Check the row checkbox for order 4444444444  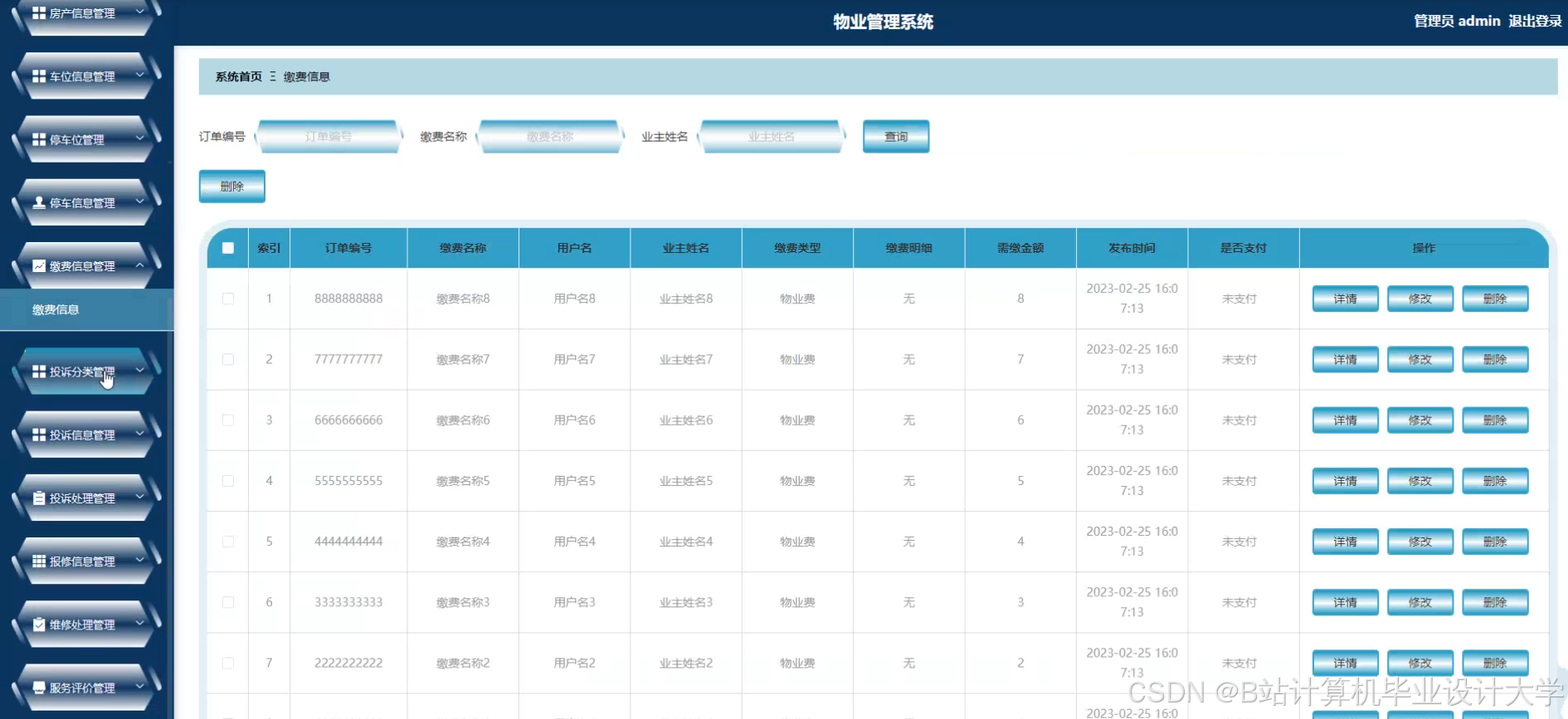(228, 542)
